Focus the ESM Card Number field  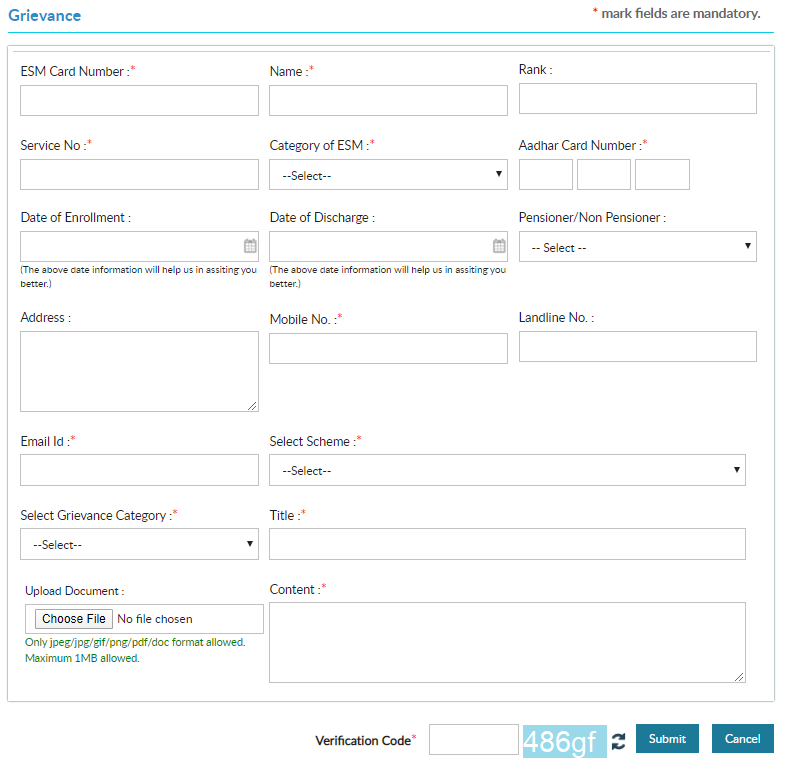(x=139, y=100)
